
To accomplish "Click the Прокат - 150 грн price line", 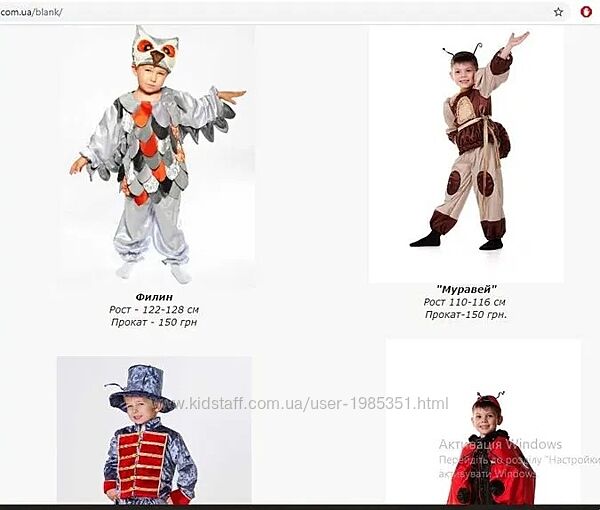I will (154, 322).
